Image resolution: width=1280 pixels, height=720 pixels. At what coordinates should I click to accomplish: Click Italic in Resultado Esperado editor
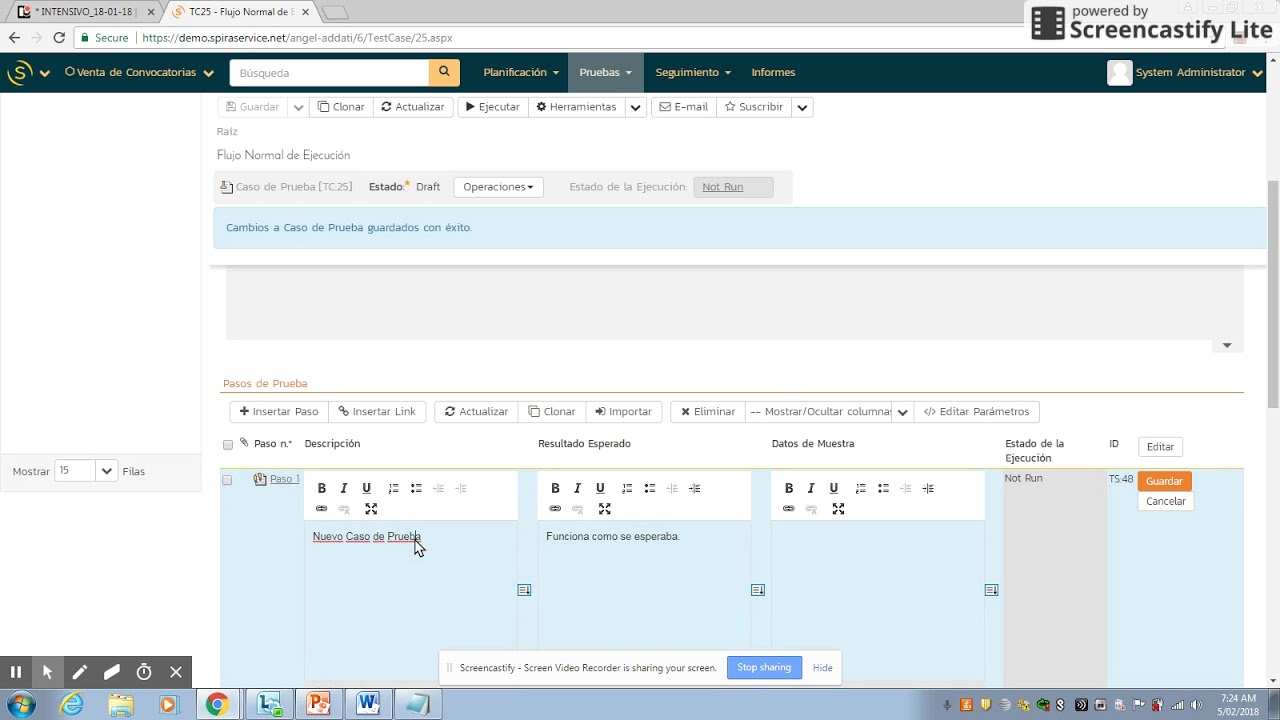(x=578, y=488)
